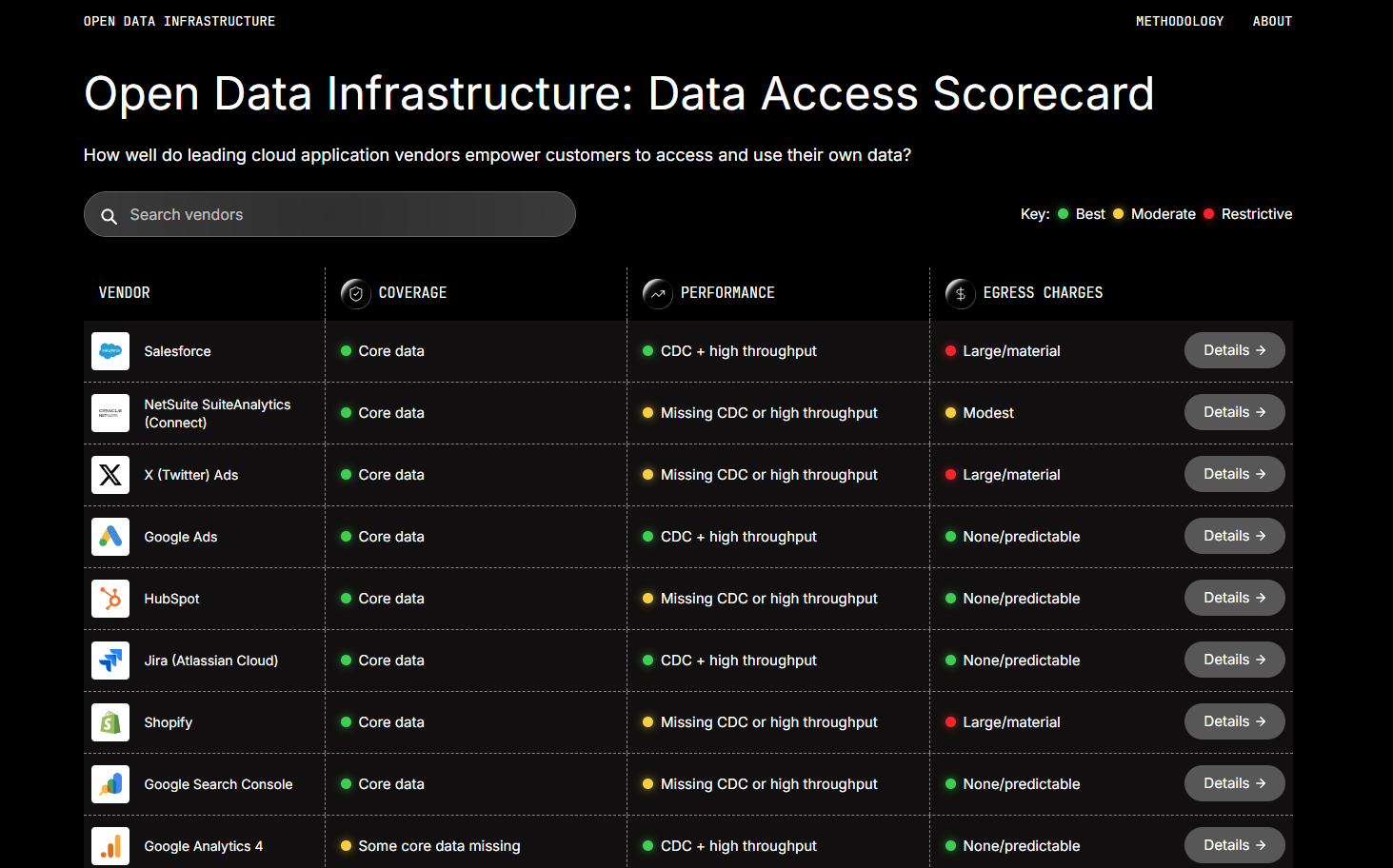
Task: Click the red Restrictive key dot
Action: pos(1209,214)
